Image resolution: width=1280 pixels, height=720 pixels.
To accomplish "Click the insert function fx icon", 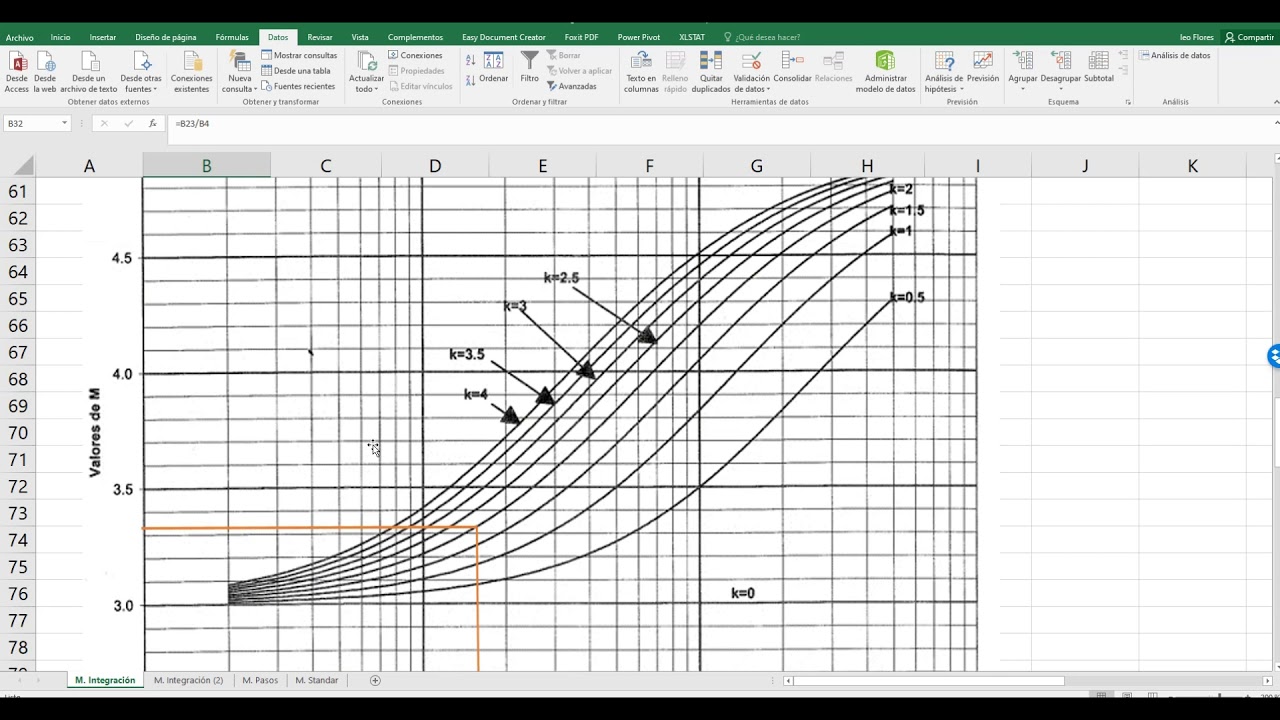I will pyautogui.click(x=152, y=123).
